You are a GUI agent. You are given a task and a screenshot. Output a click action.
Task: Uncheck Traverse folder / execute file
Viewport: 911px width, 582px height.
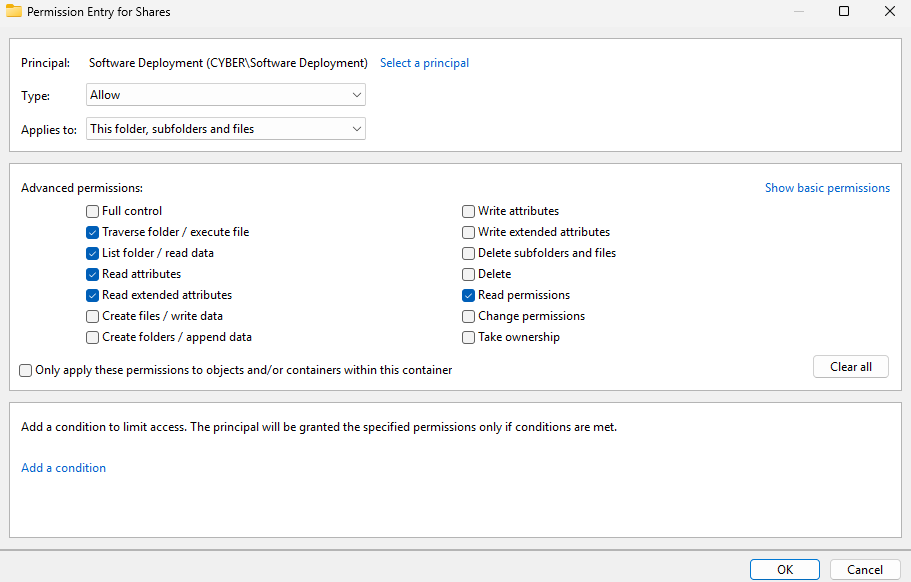(x=93, y=232)
